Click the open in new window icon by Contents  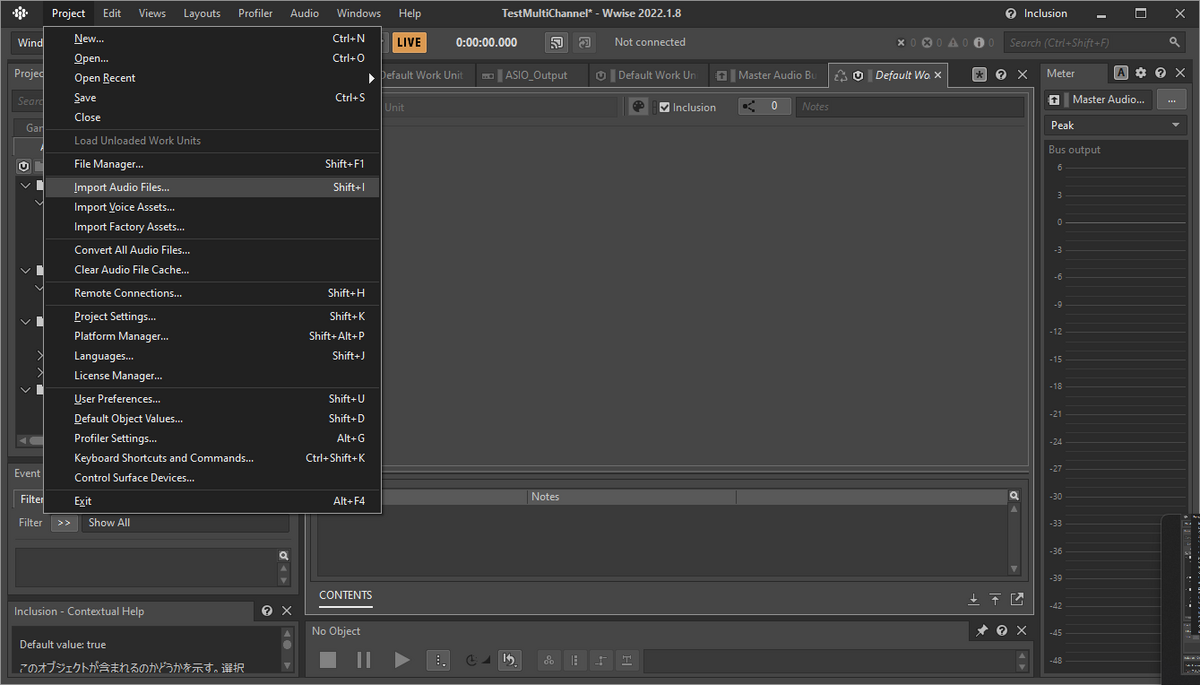1017,599
